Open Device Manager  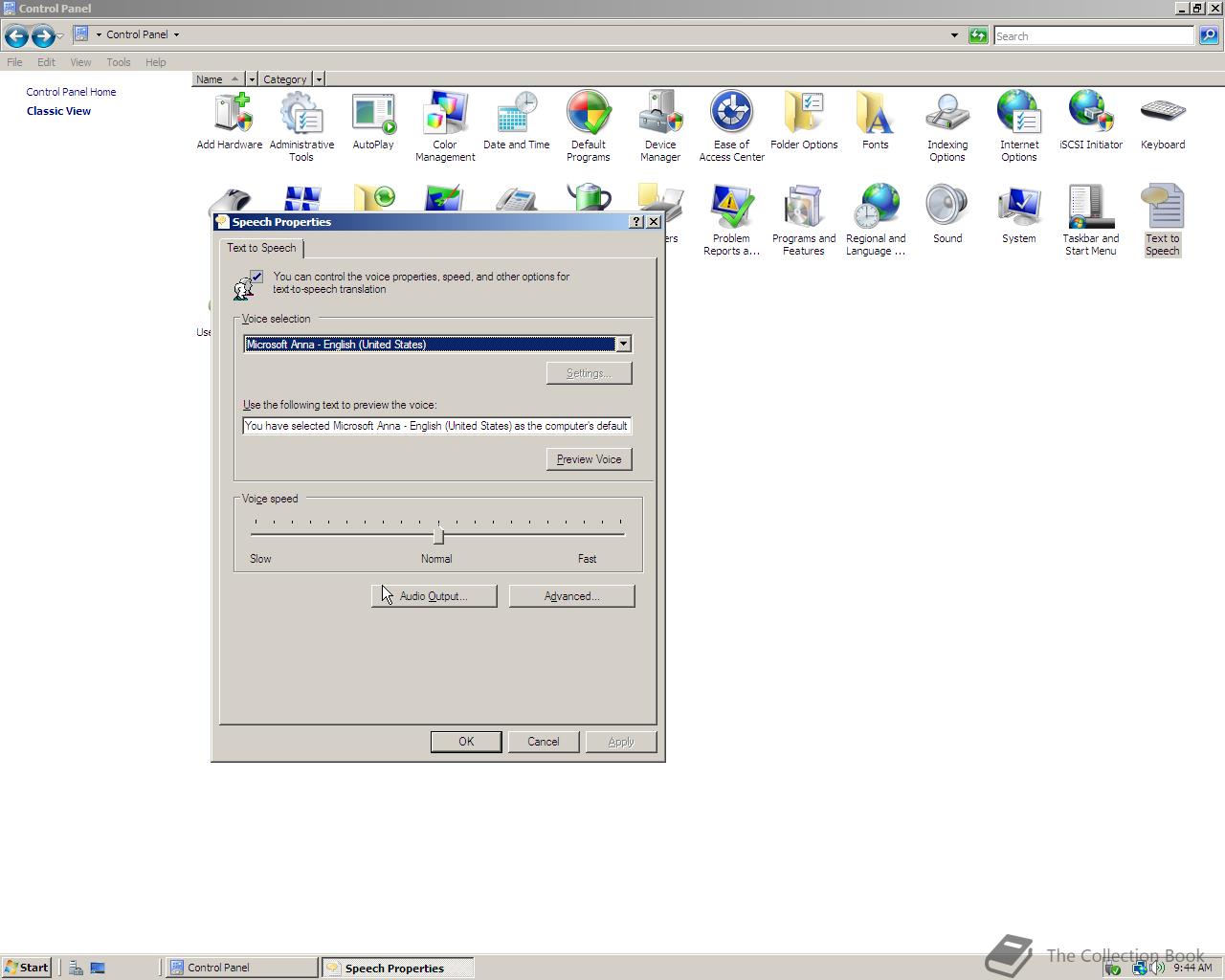pos(660,126)
